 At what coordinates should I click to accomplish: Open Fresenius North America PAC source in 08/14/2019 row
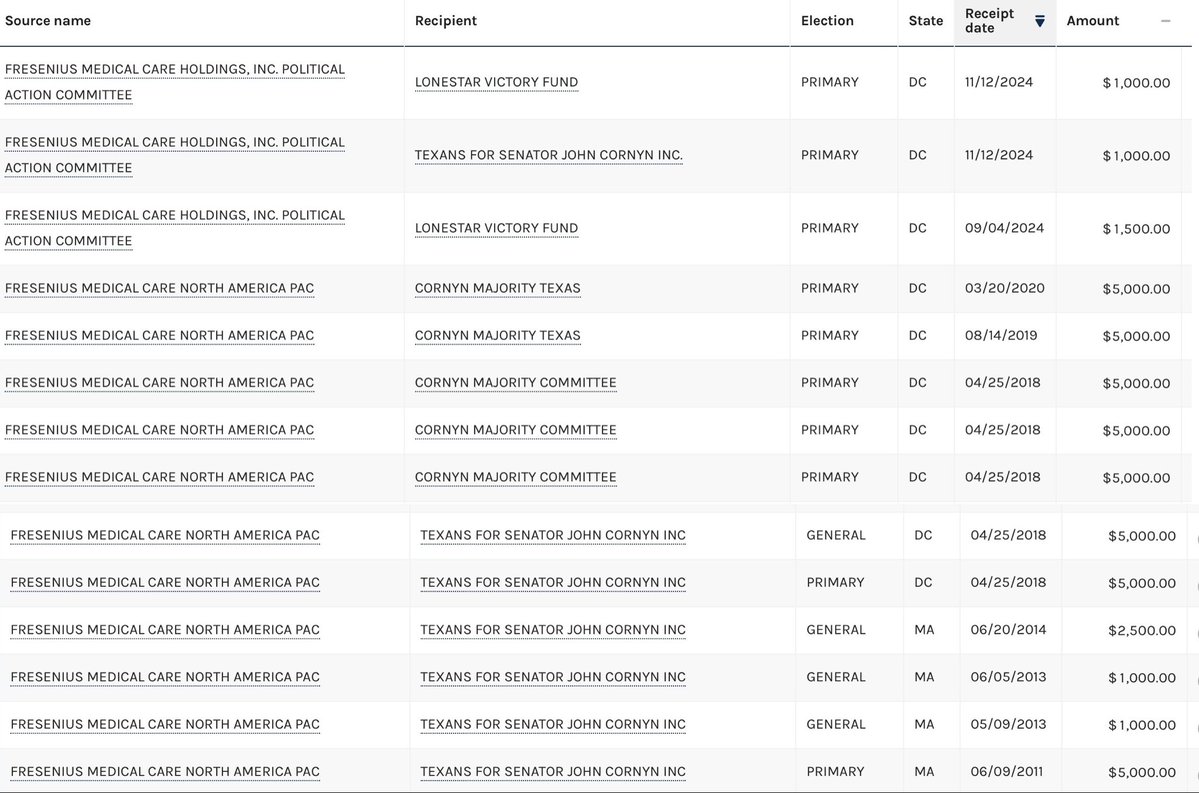[159, 336]
